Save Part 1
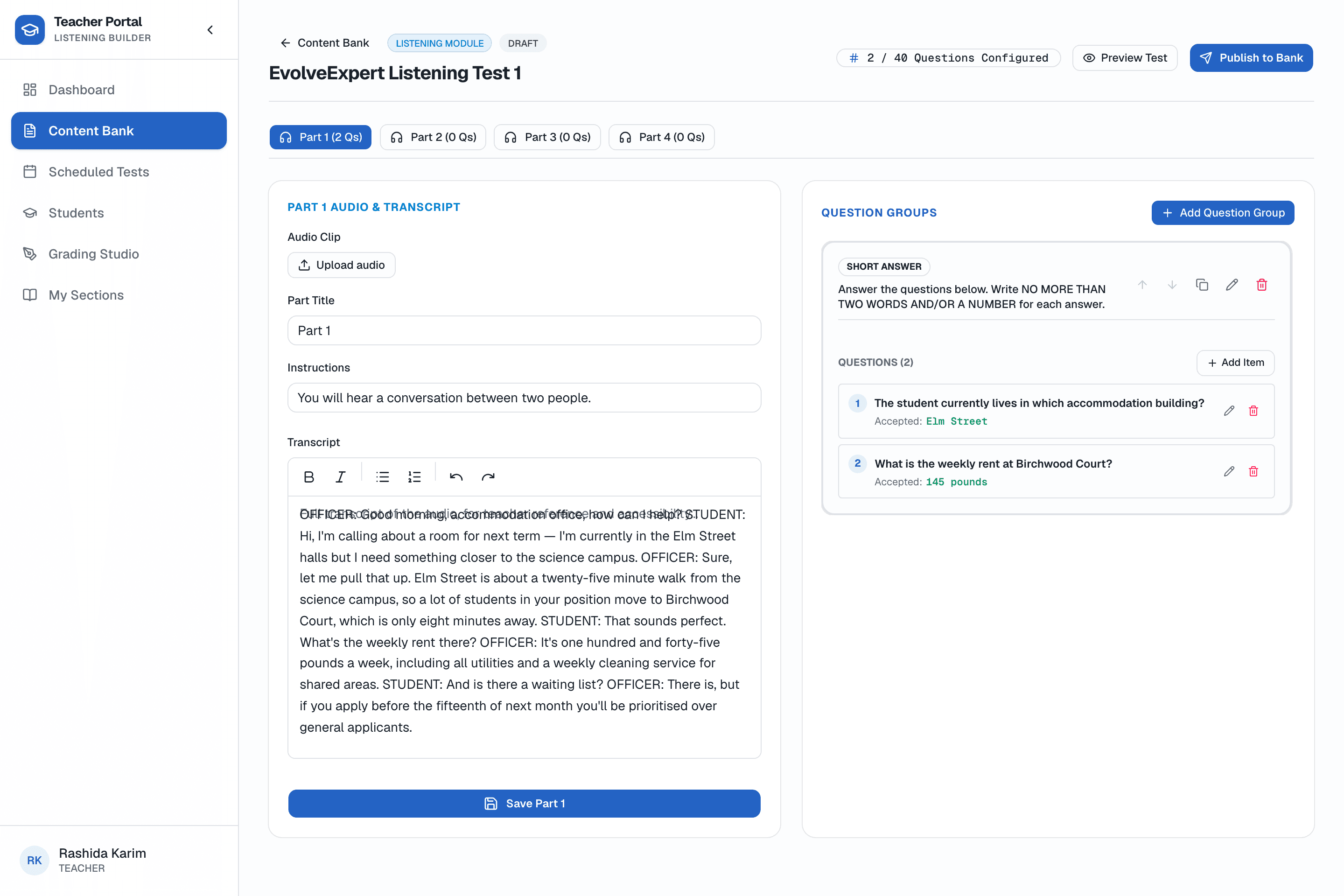Image resolution: width=1344 pixels, height=896 pixels. (524, 804)
